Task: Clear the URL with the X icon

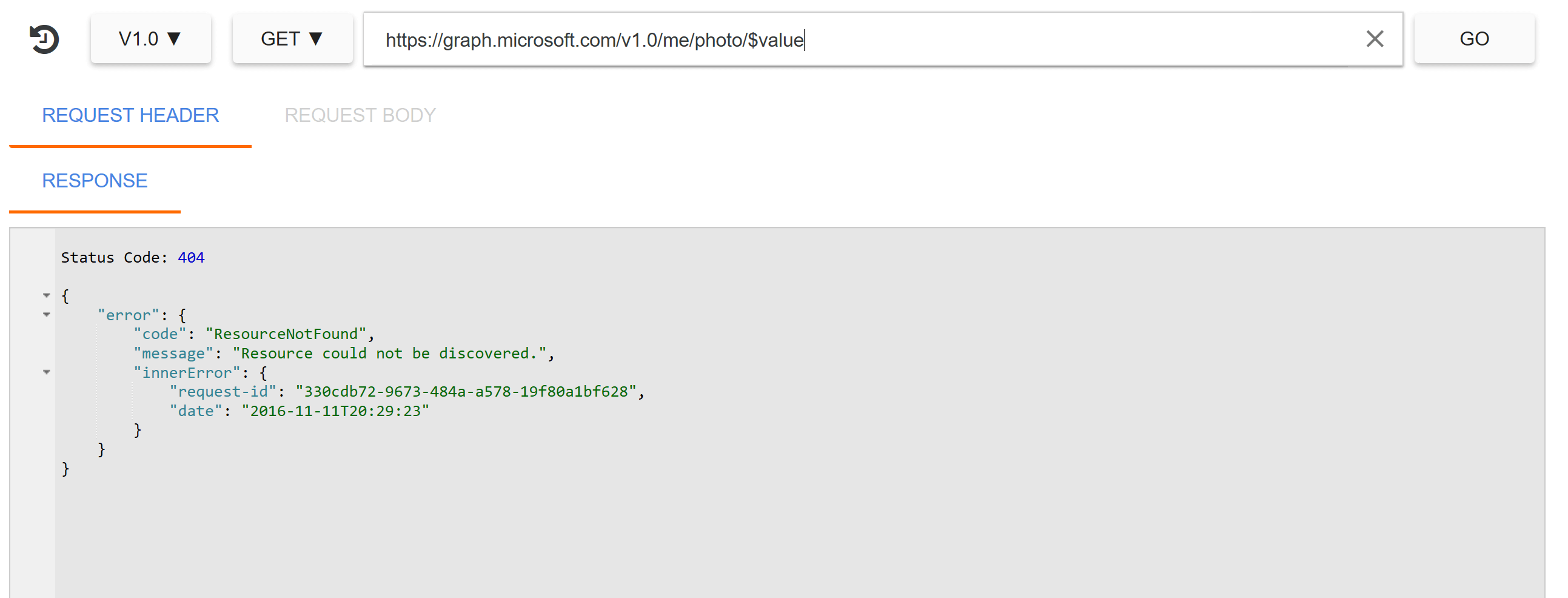Action: click(1375, 39)
